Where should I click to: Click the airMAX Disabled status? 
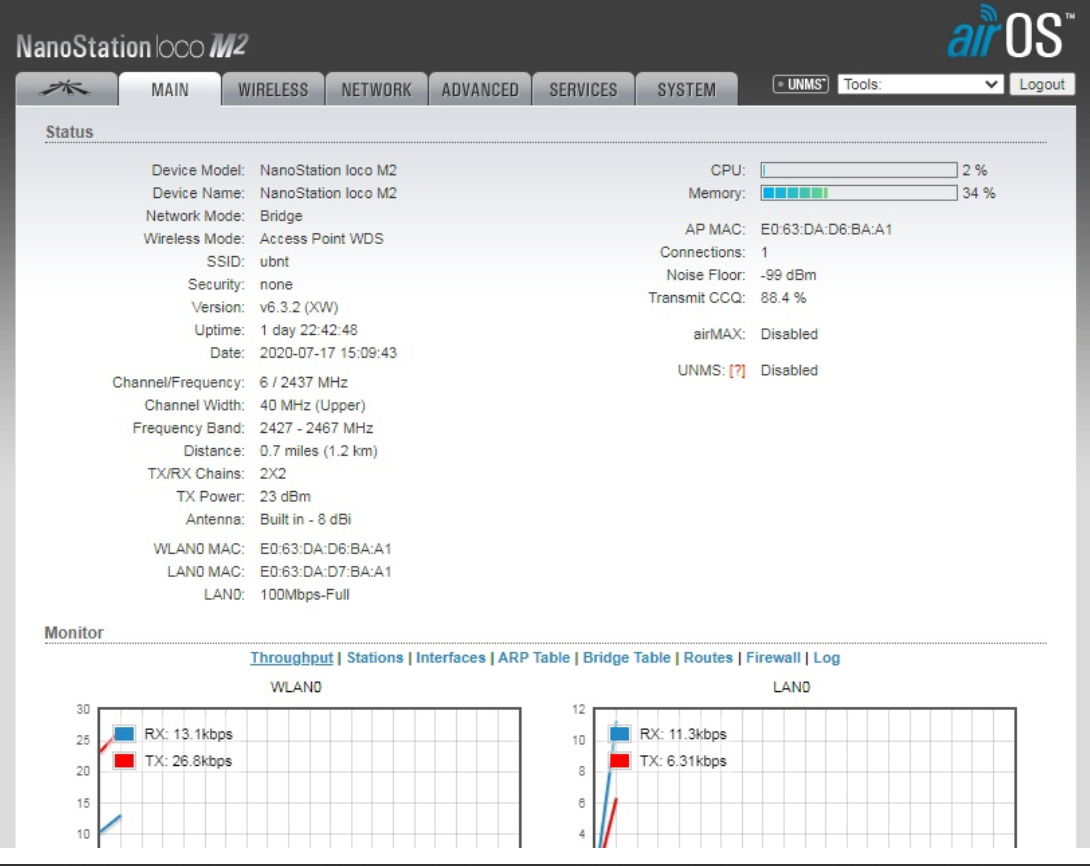click(789, 334)
